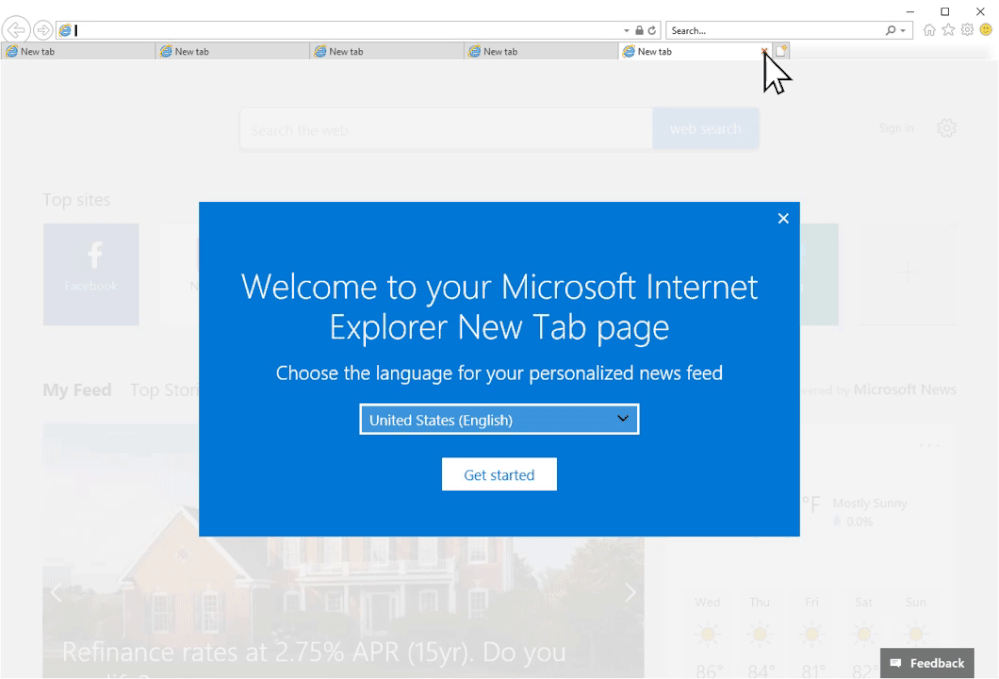Click the browser Back arrow button
This screenshot has height=679, width=999.
click(16, 29)
